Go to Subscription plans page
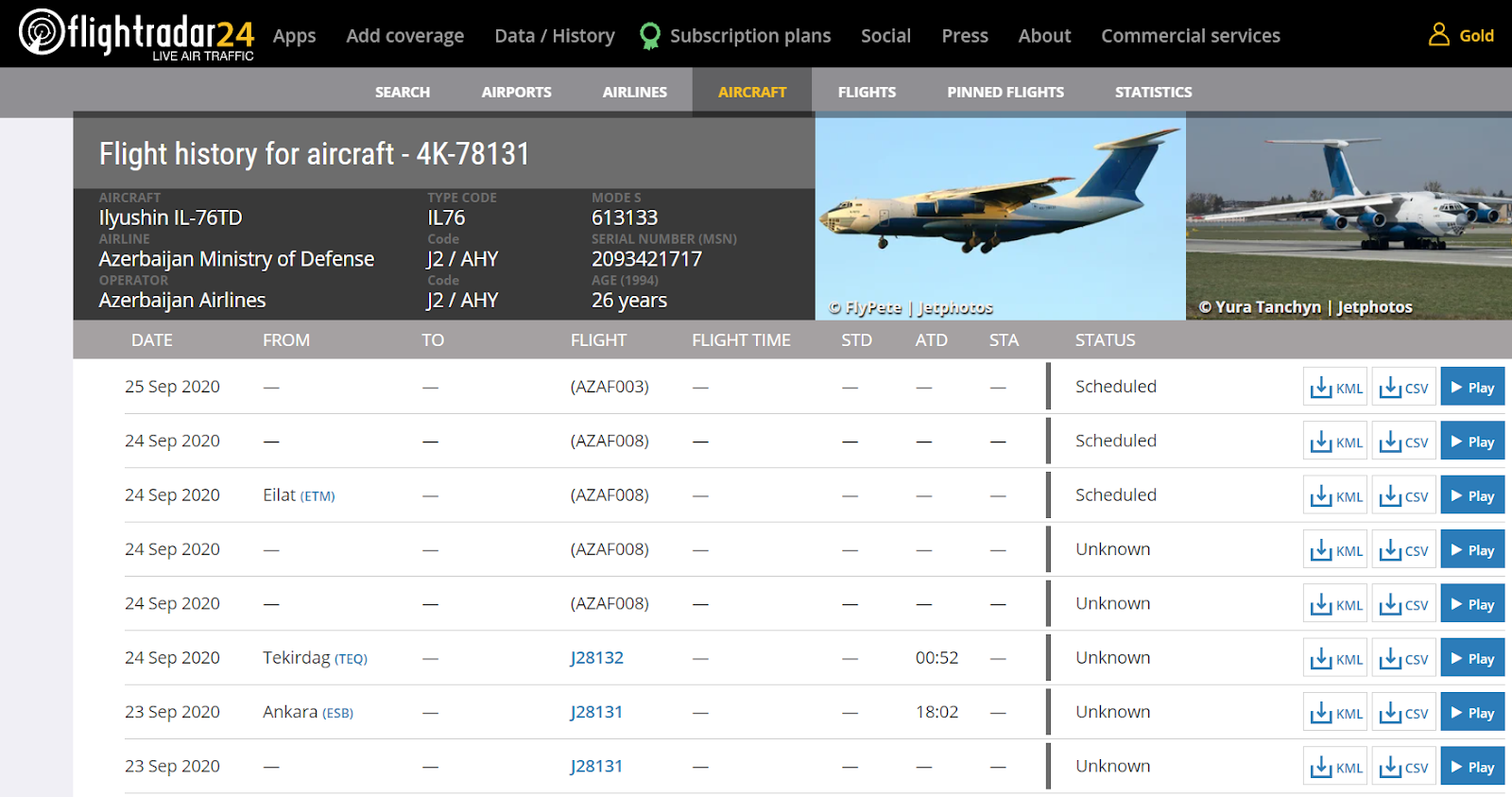This screenshot has height=797, width=1512. pos(750,36)
